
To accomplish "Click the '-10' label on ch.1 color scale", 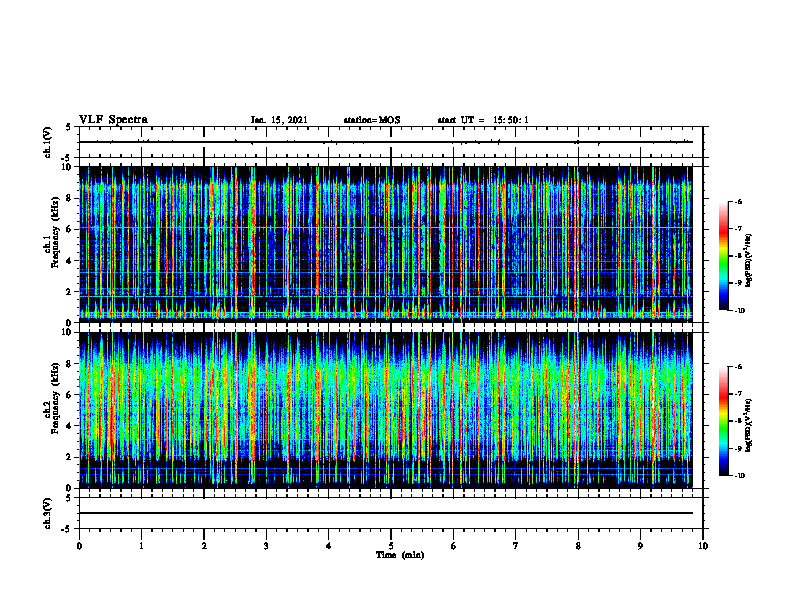I will coord(740,311).
